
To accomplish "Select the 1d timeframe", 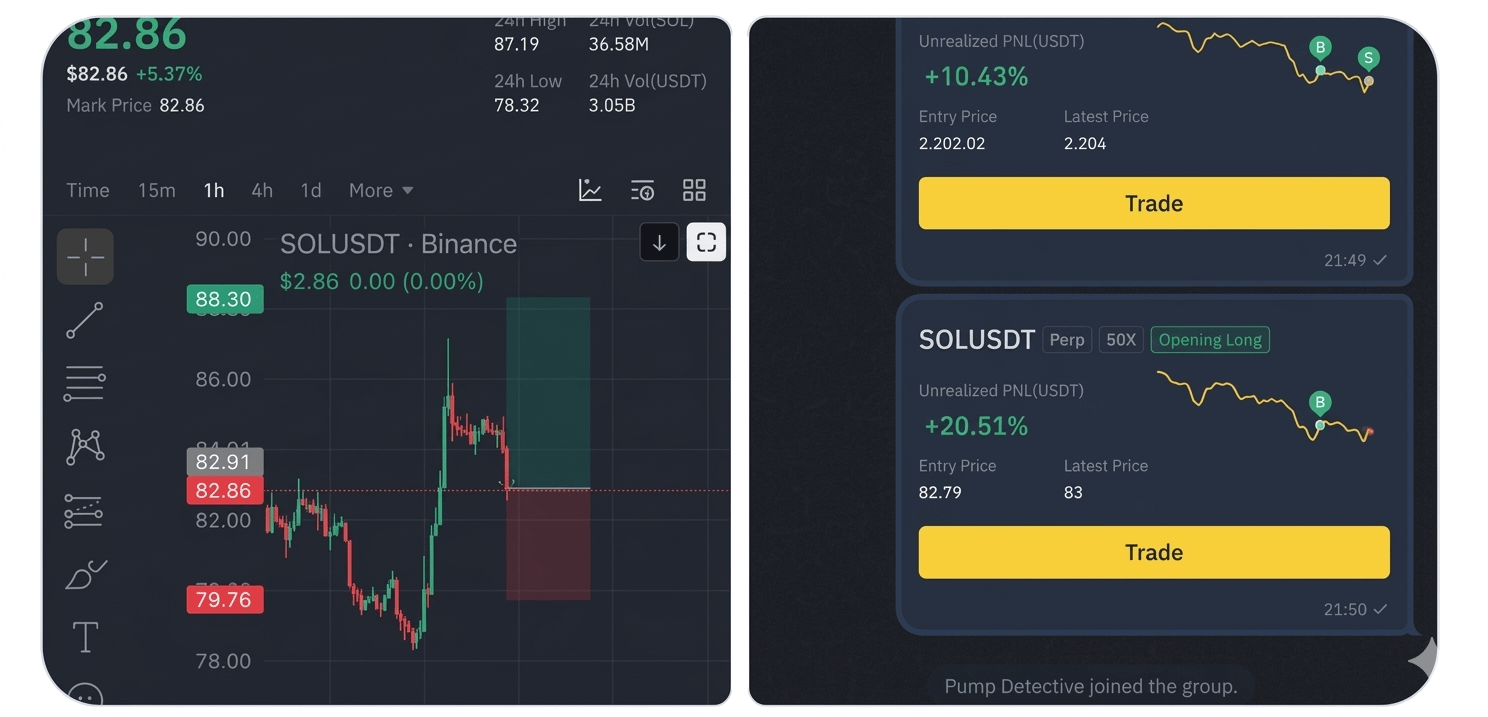I will pos(311,190).
